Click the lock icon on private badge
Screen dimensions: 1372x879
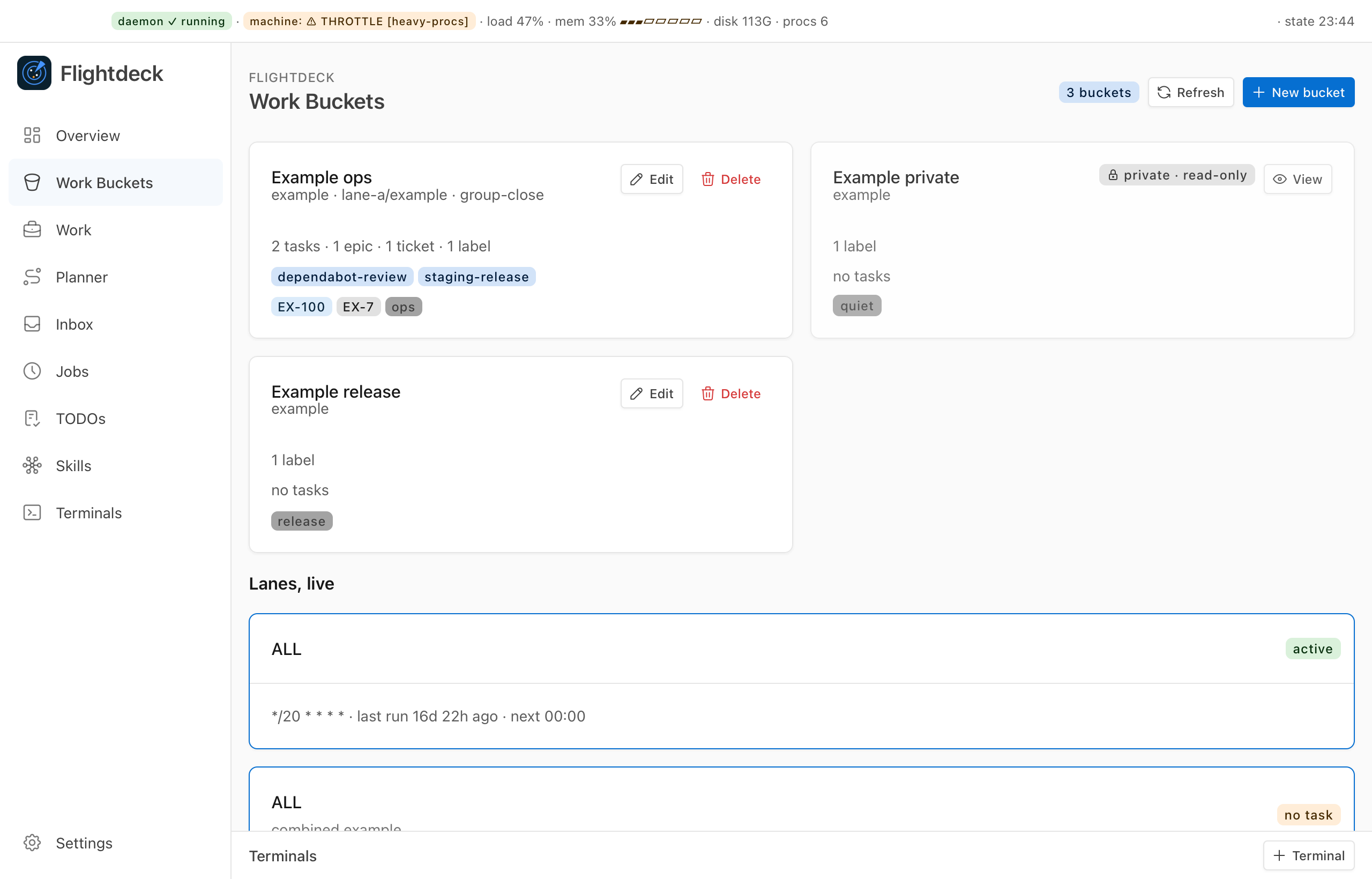[1113, 175]
